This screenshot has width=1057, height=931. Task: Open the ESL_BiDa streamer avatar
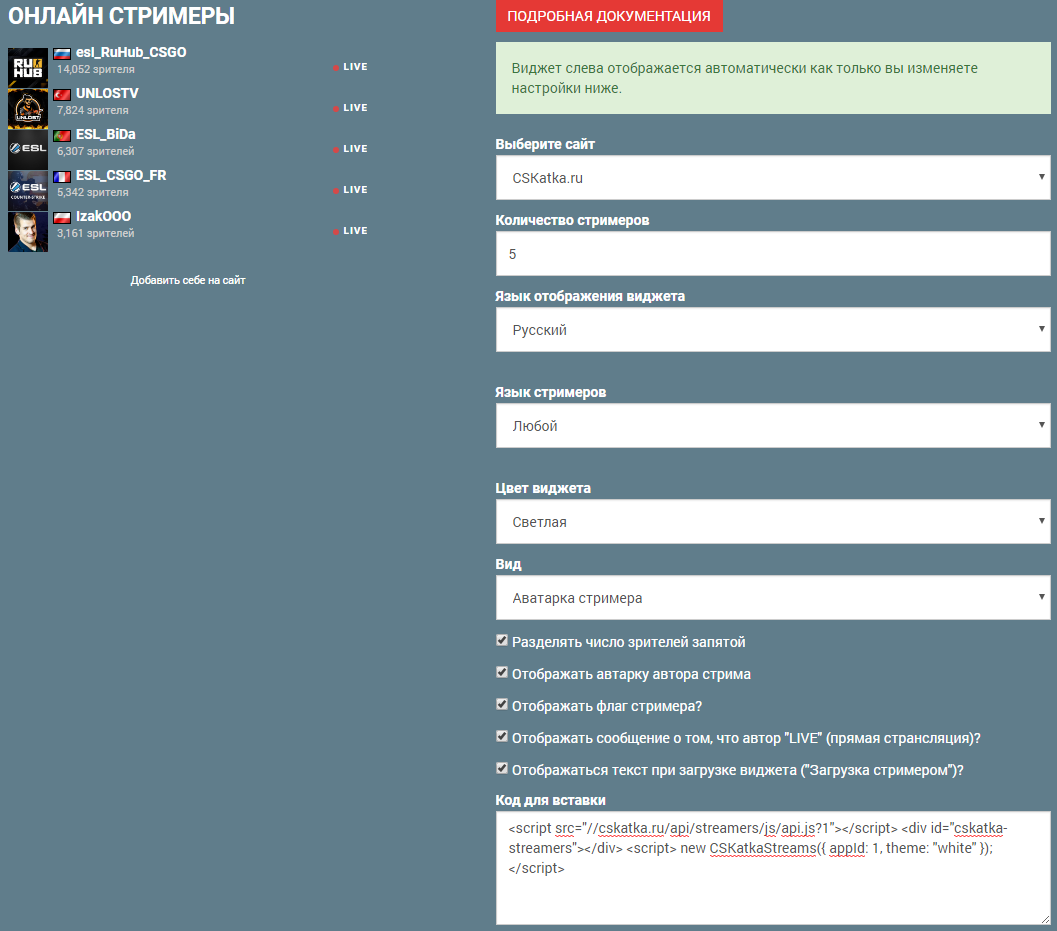pyautogui.click(x=28, y=150)
